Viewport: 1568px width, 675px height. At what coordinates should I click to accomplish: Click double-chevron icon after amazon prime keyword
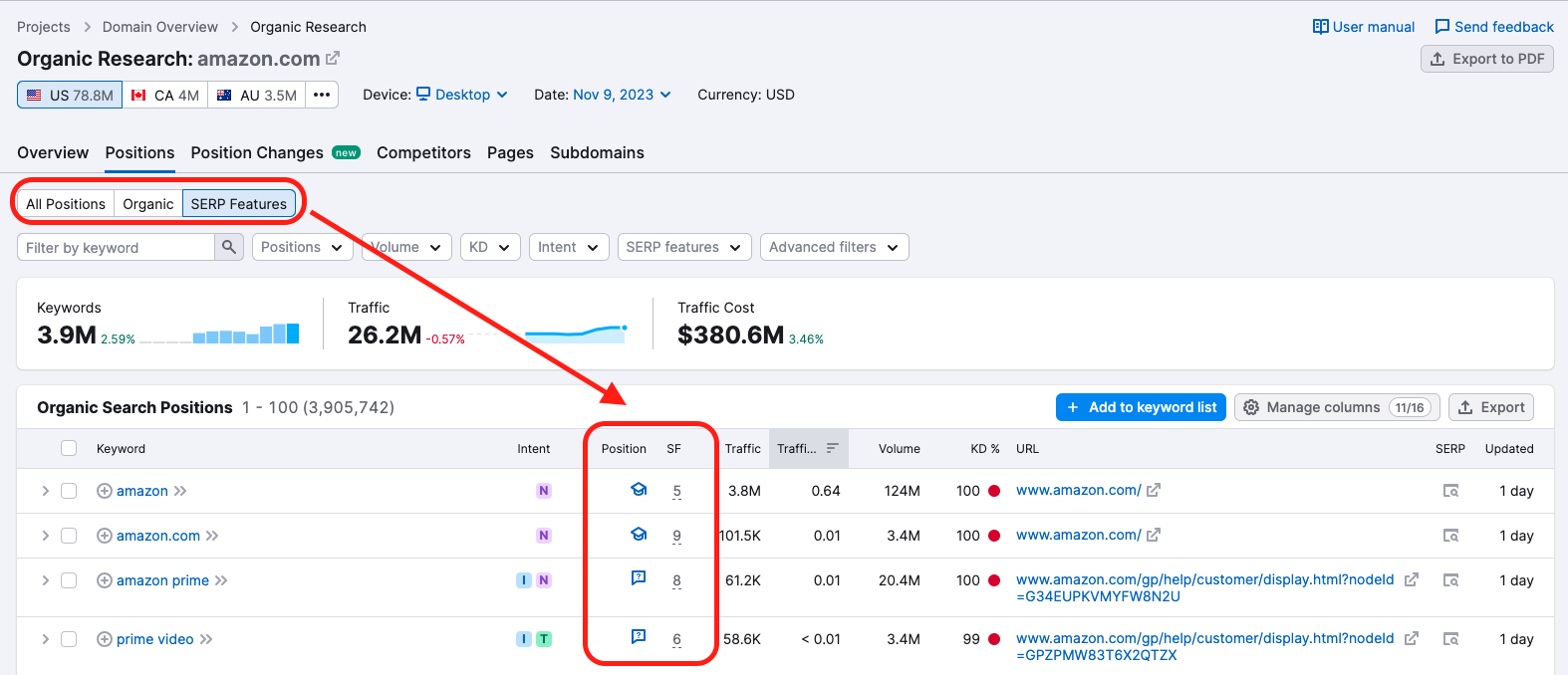coord(221,580)
